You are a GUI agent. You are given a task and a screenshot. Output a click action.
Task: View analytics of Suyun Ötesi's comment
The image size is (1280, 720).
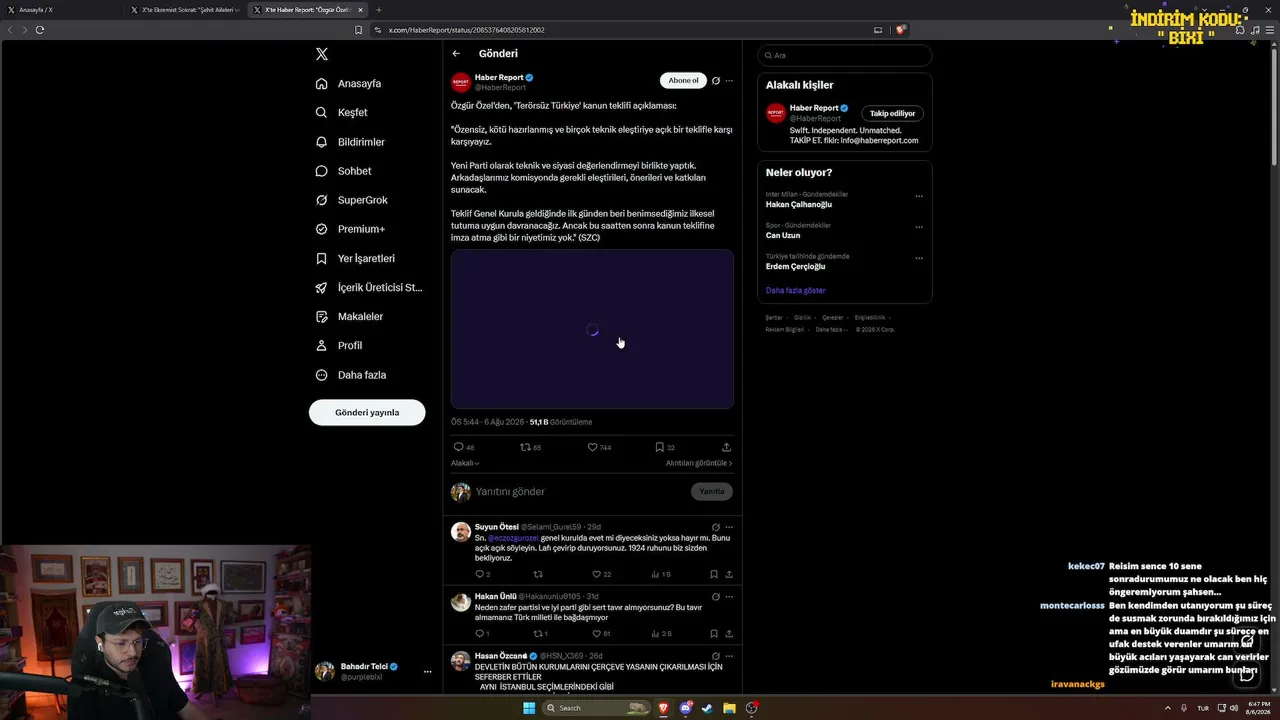(x=660, y=574)
